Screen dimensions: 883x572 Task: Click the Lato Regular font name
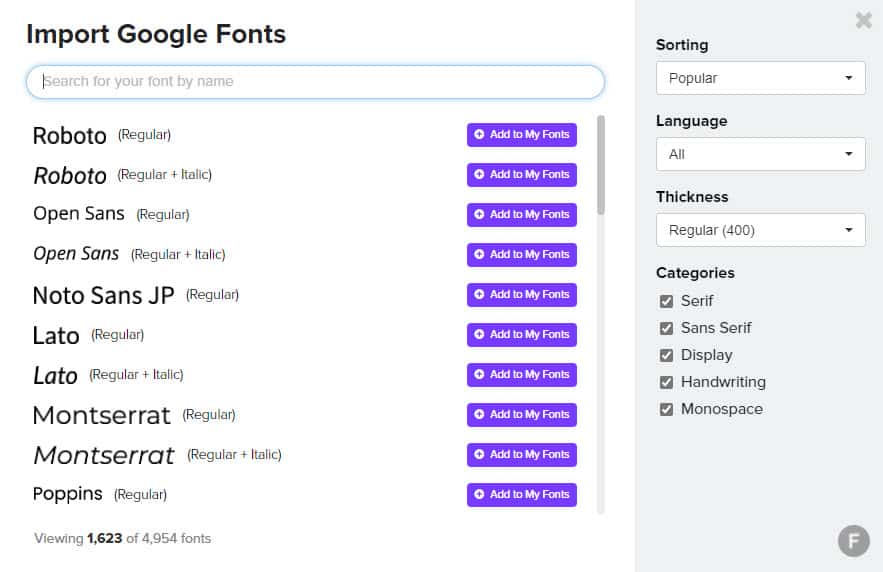coord(56,336)
